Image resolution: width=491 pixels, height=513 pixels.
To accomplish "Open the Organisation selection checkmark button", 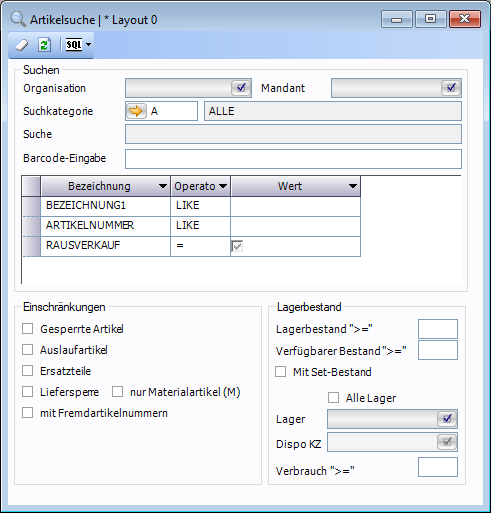I will click(241, 88).
